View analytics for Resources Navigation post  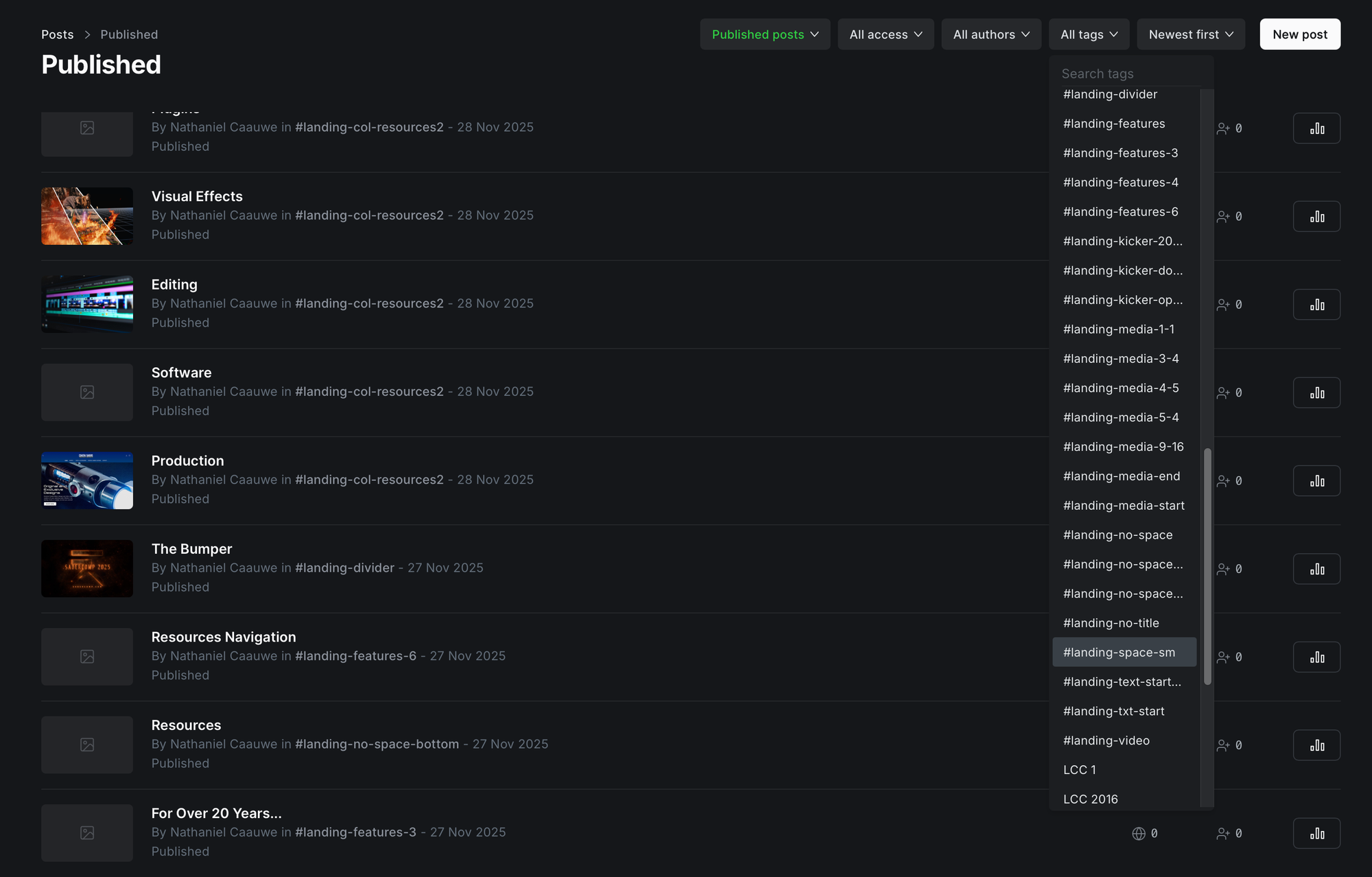(x=1316, y=657)
